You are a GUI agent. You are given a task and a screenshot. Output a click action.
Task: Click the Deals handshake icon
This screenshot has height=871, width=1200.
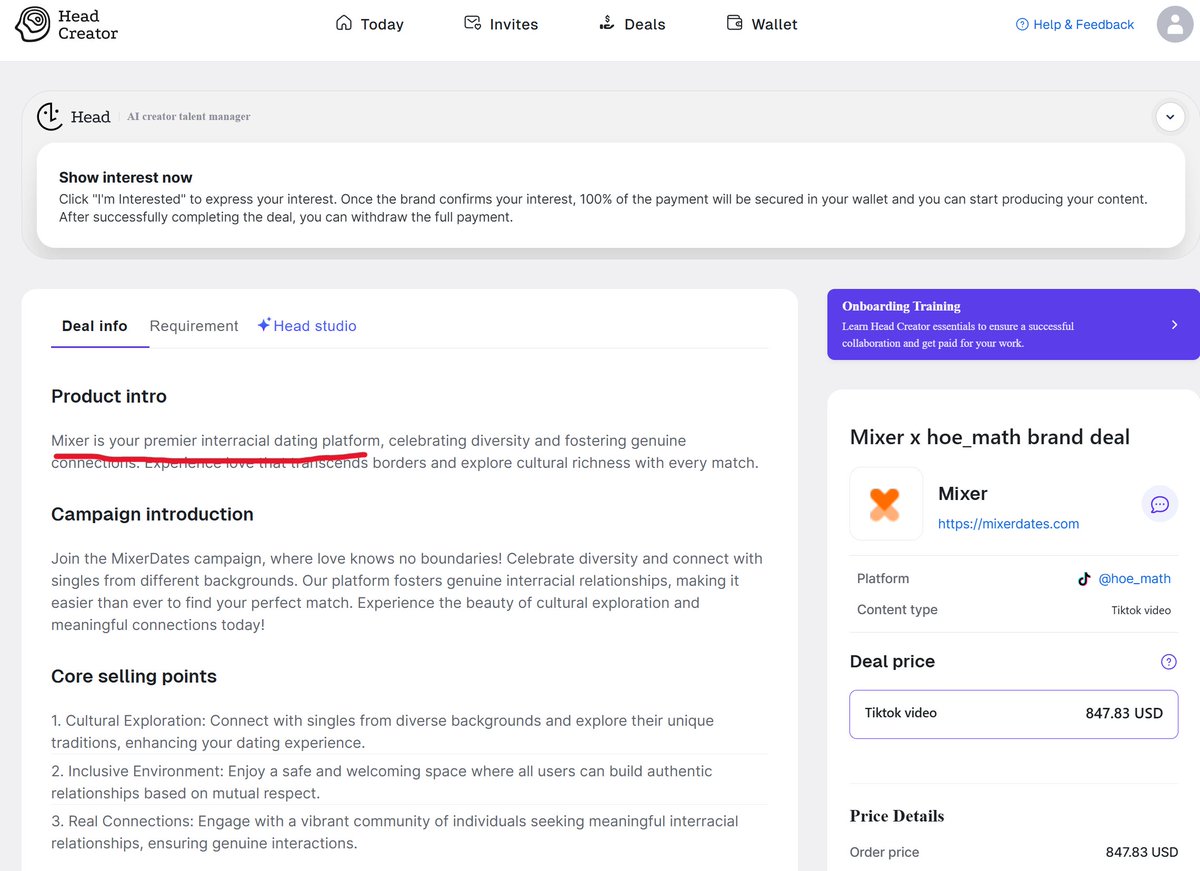click(x=607, y=23)
